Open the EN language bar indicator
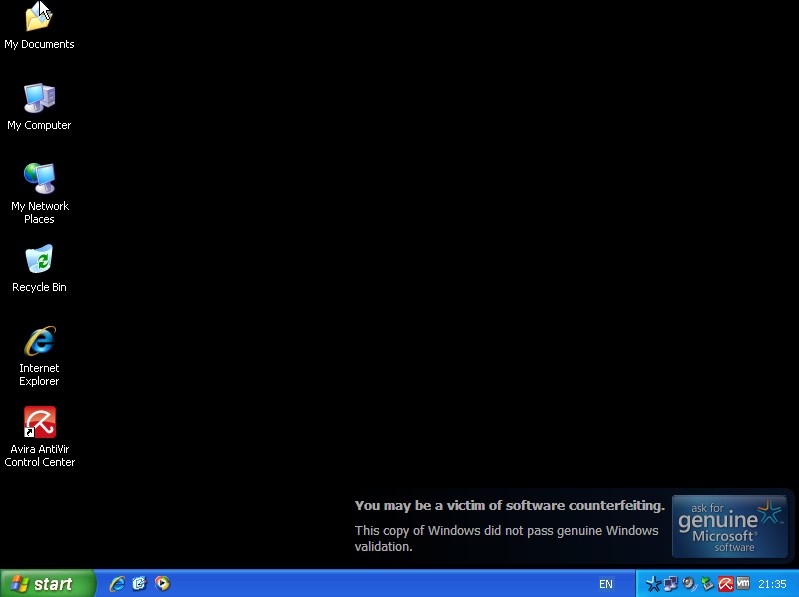The image size is (799, 597). point(605,584)
